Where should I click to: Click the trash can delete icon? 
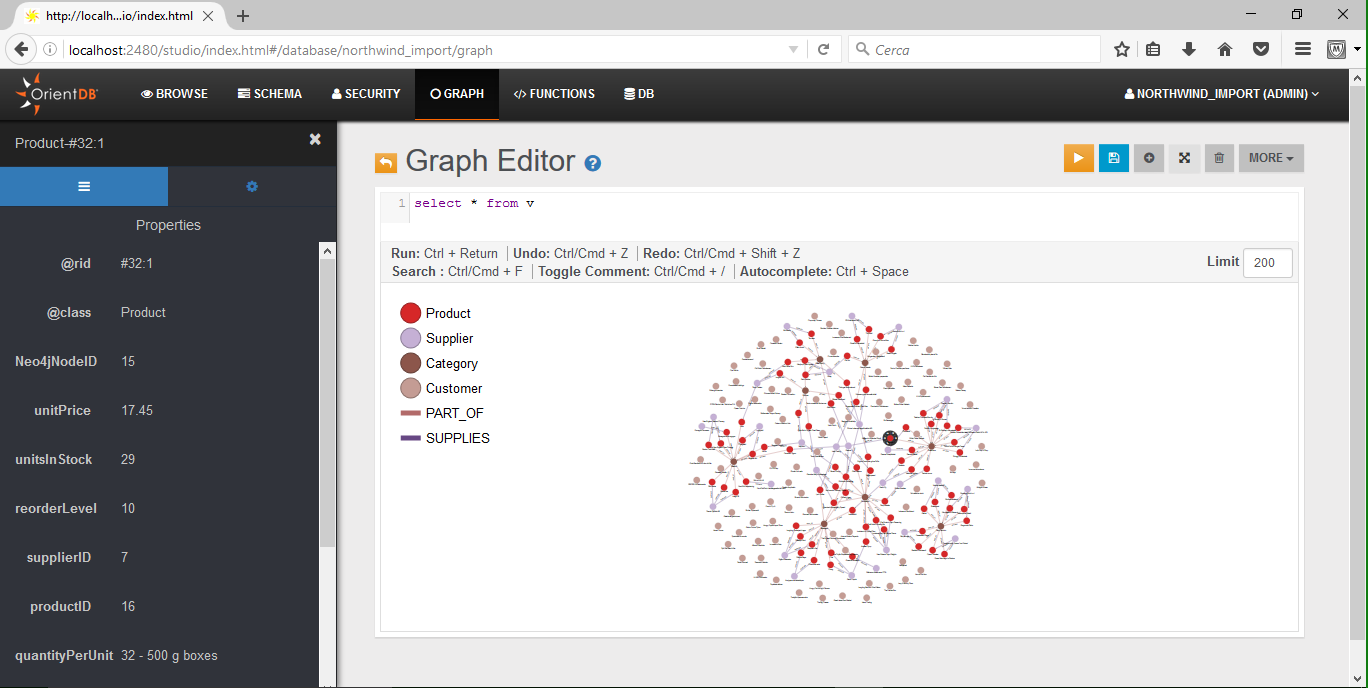[x=1219, y=158]
